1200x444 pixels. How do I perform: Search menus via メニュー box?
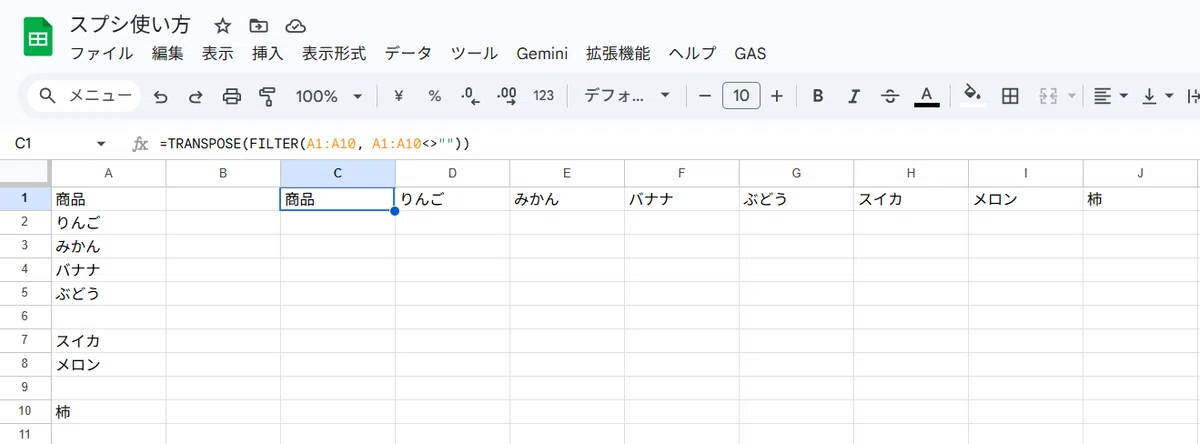tap(85, 96)
